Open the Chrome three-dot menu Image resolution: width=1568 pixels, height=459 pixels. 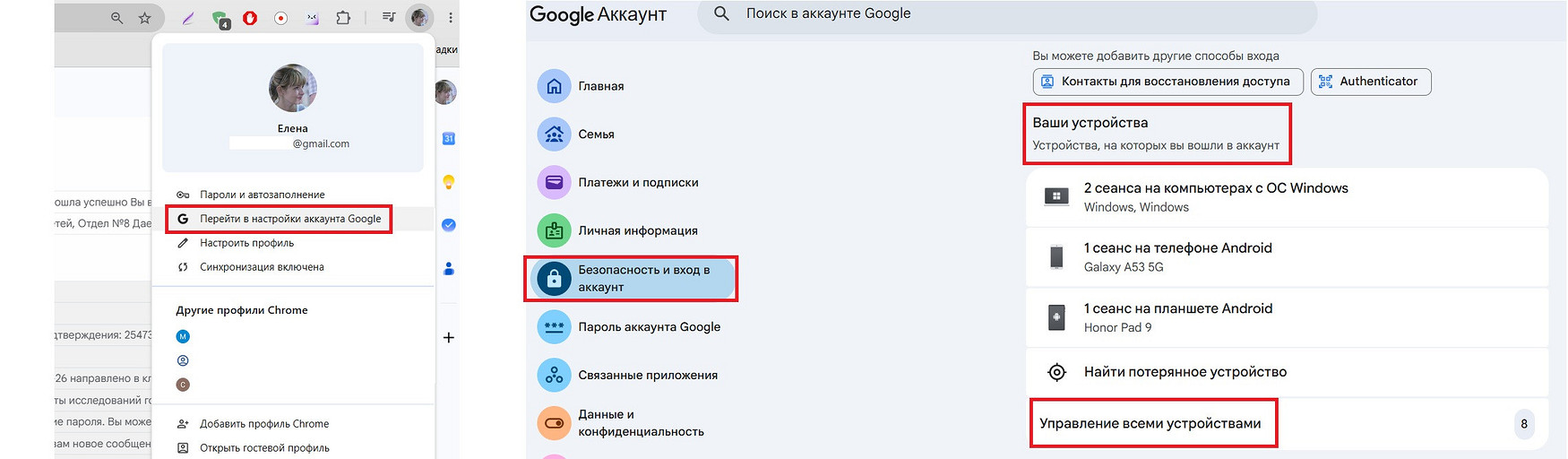(450, 17)
